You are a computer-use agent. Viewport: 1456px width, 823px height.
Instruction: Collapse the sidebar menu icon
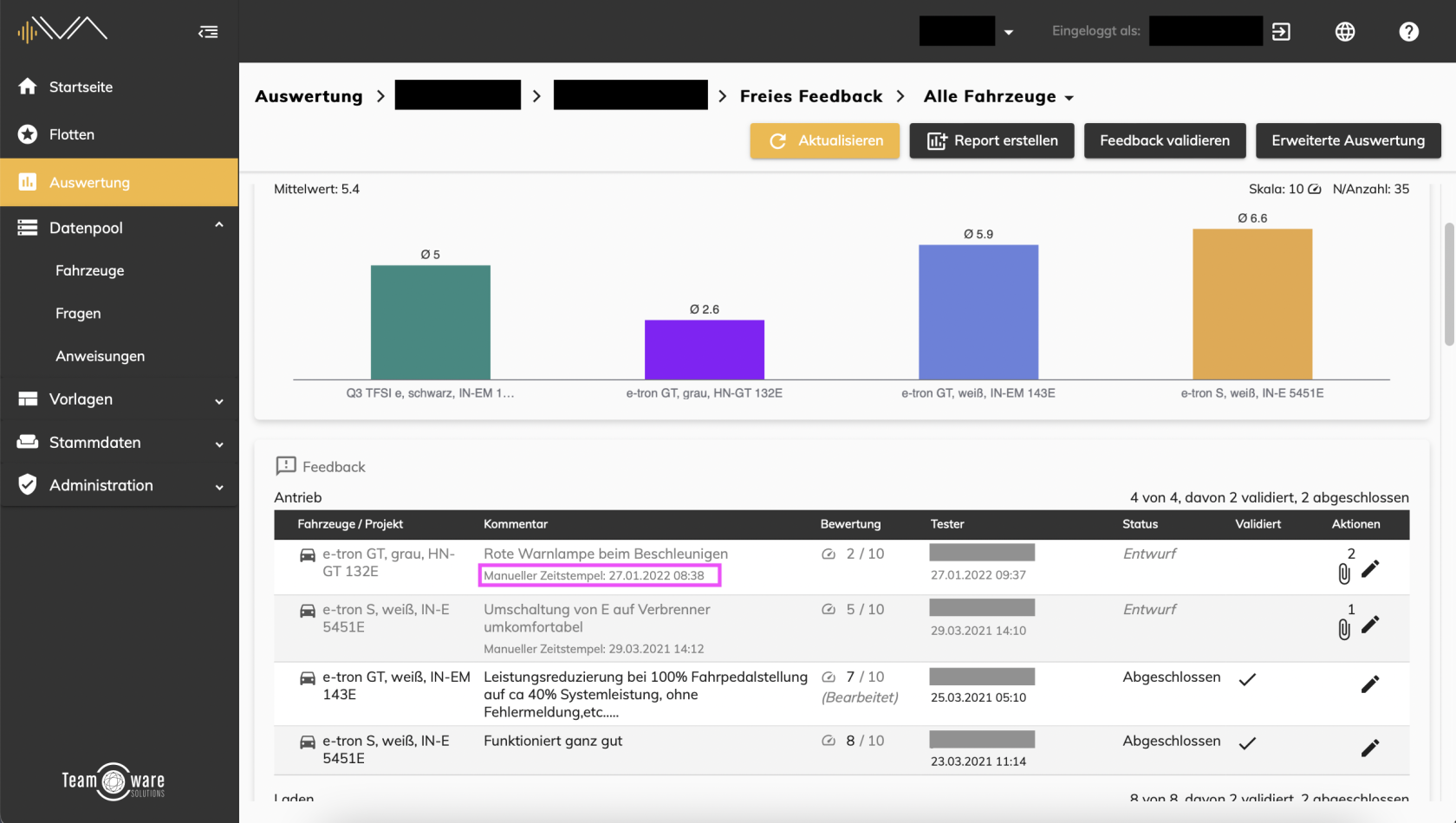click(x=208, y=32)
